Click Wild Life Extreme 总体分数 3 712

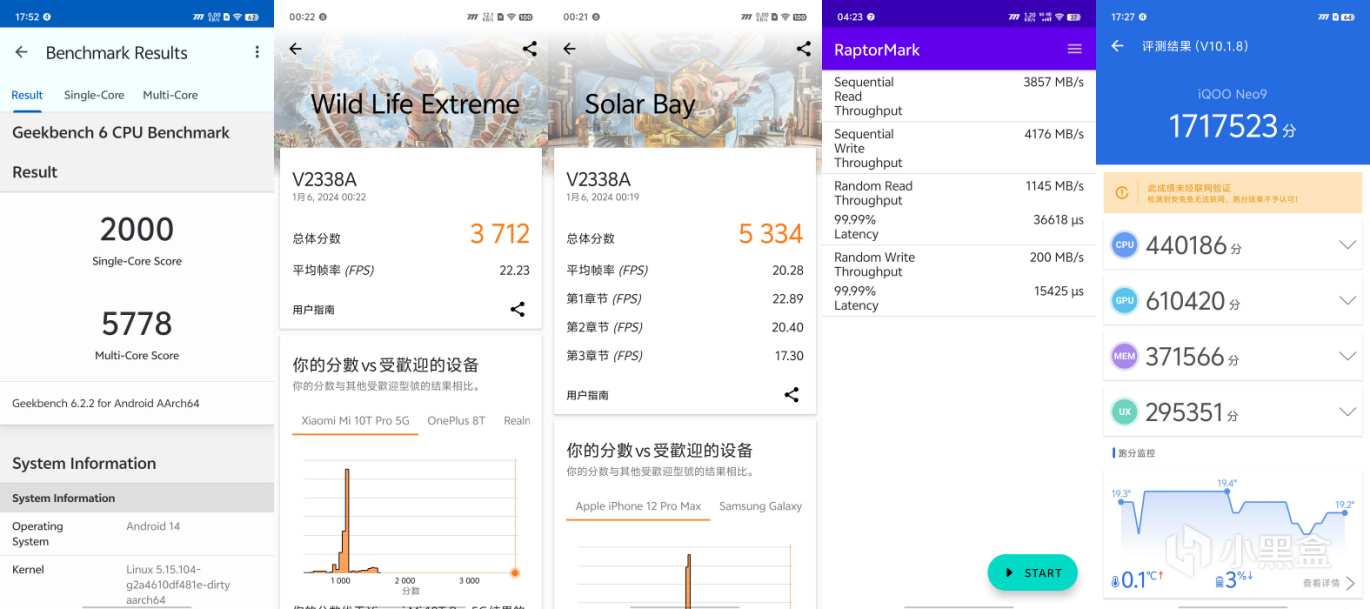[500, 234]
